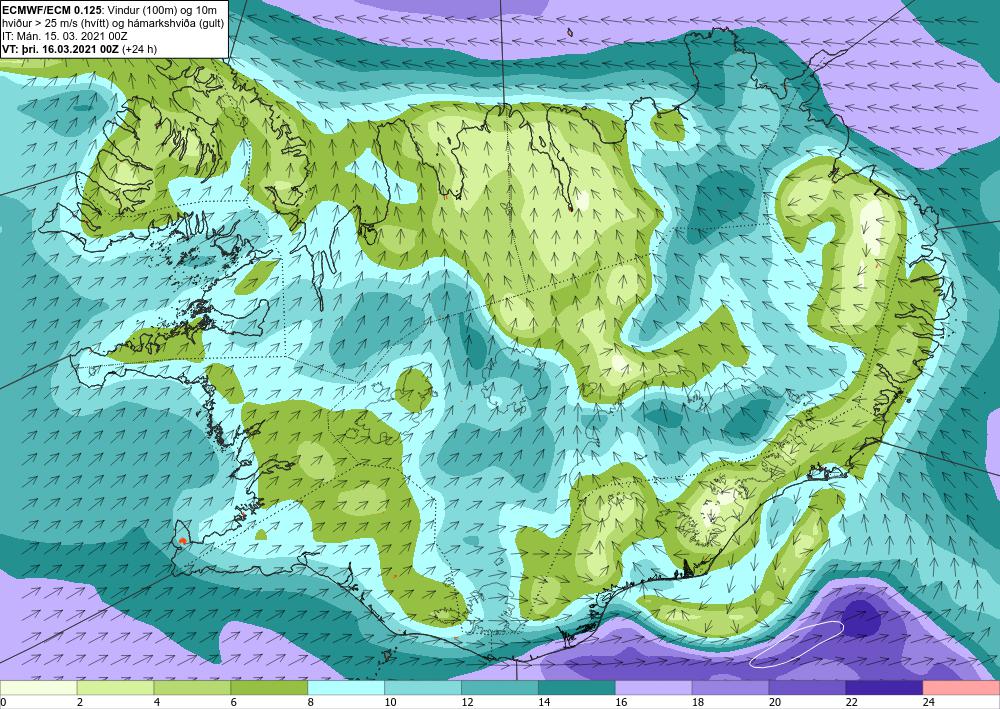Click the pink above-24 m/s legend swatch

[x=962, y=688]
